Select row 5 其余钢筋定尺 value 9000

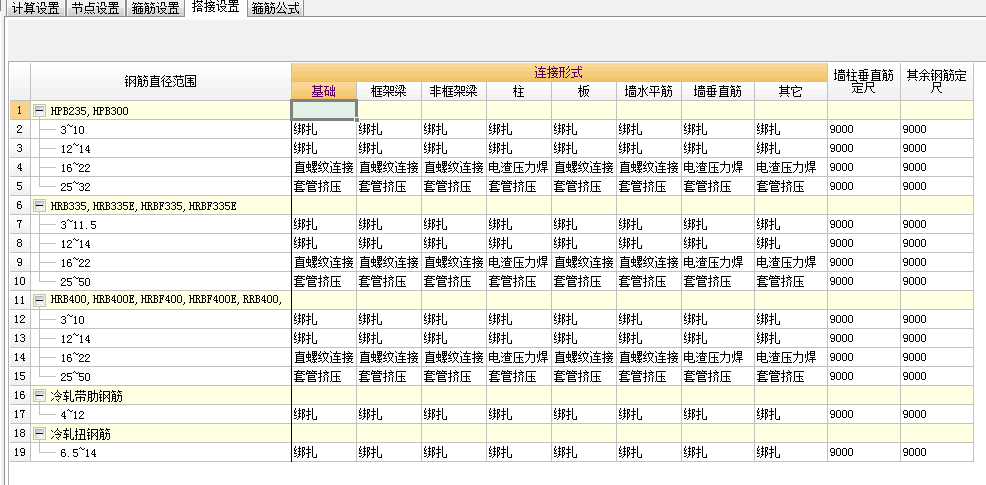936,186
